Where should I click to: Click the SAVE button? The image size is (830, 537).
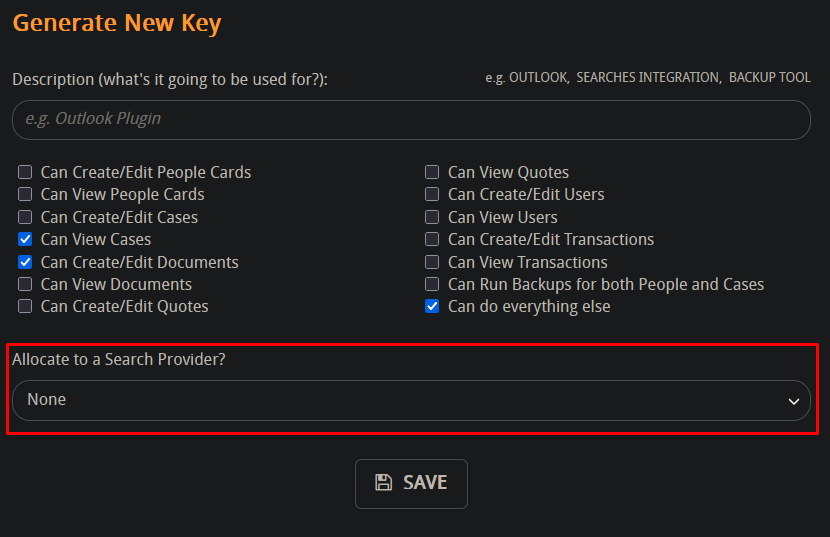411,484
